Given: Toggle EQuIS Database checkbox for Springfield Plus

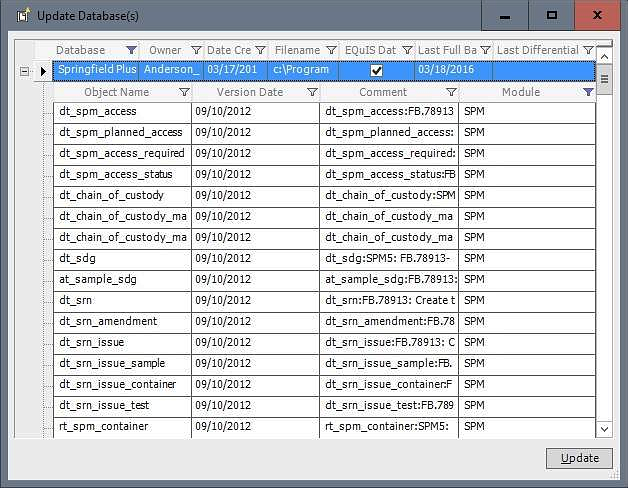Looking at the screenshot, I should pyautogui.click(x=376, y=71).
